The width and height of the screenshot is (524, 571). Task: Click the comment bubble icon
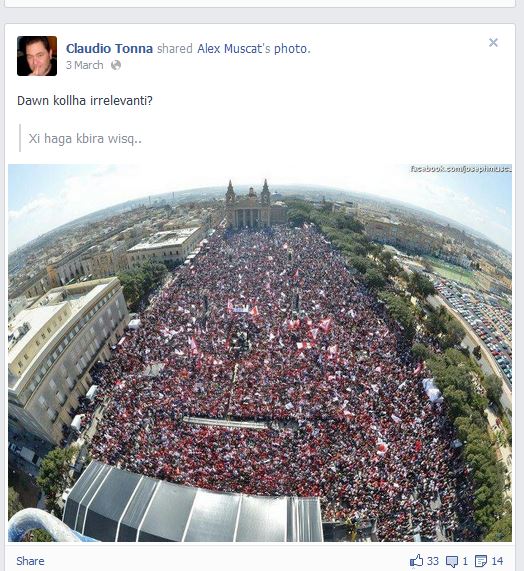(452, 562)
